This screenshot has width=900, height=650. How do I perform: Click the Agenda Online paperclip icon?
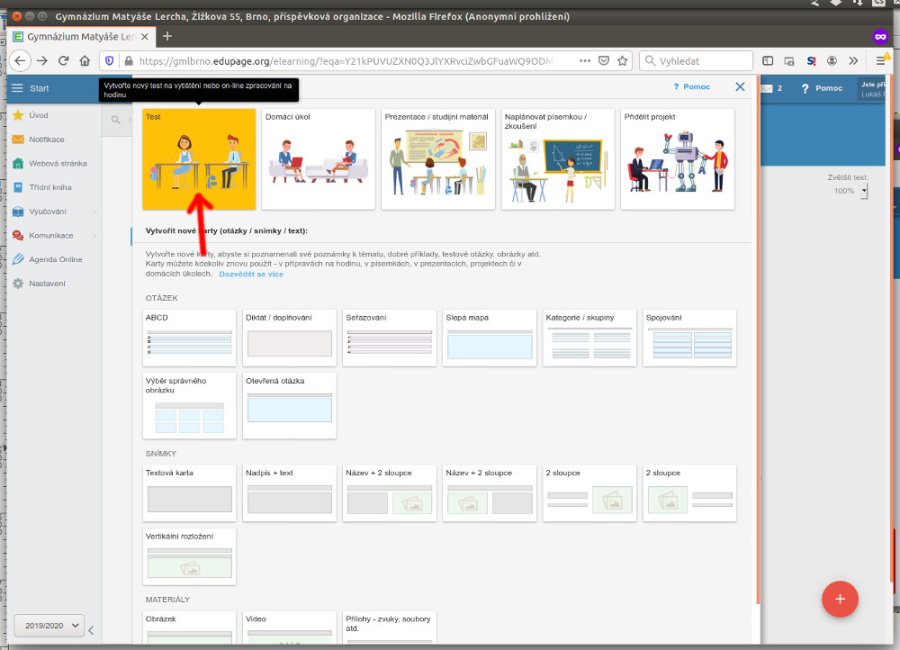[x=18, y=259]
